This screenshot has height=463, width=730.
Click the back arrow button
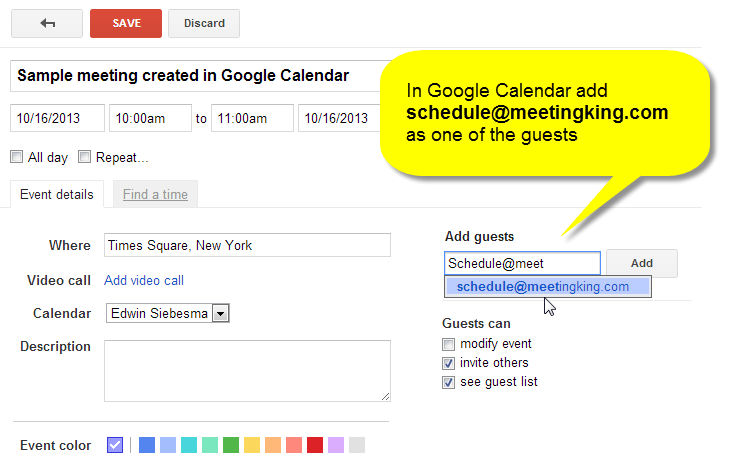(x=47, y=23)
